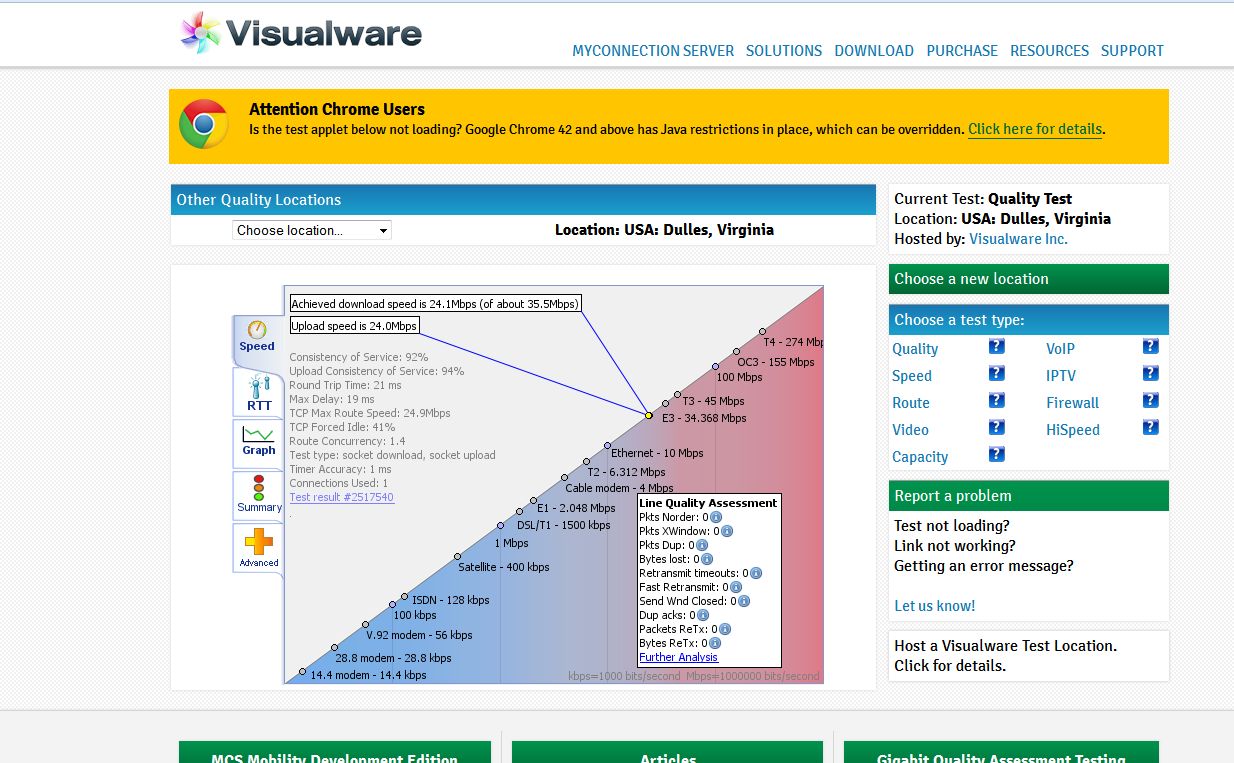The image size is (1234, 763).
Task: Click info icon beside Packets ReTx
Action: [725, 629]
